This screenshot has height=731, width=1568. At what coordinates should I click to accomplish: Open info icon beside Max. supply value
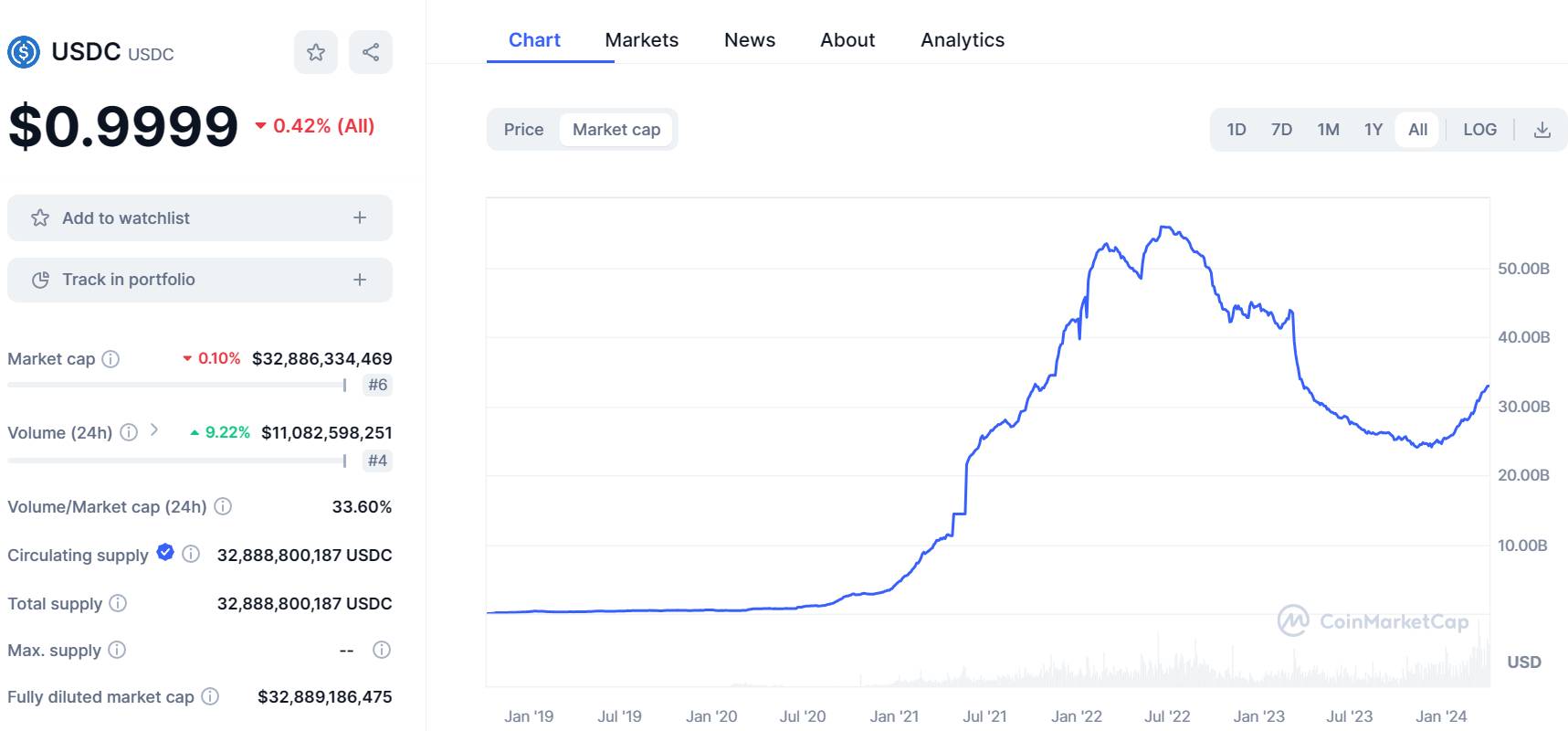point(382,650)
